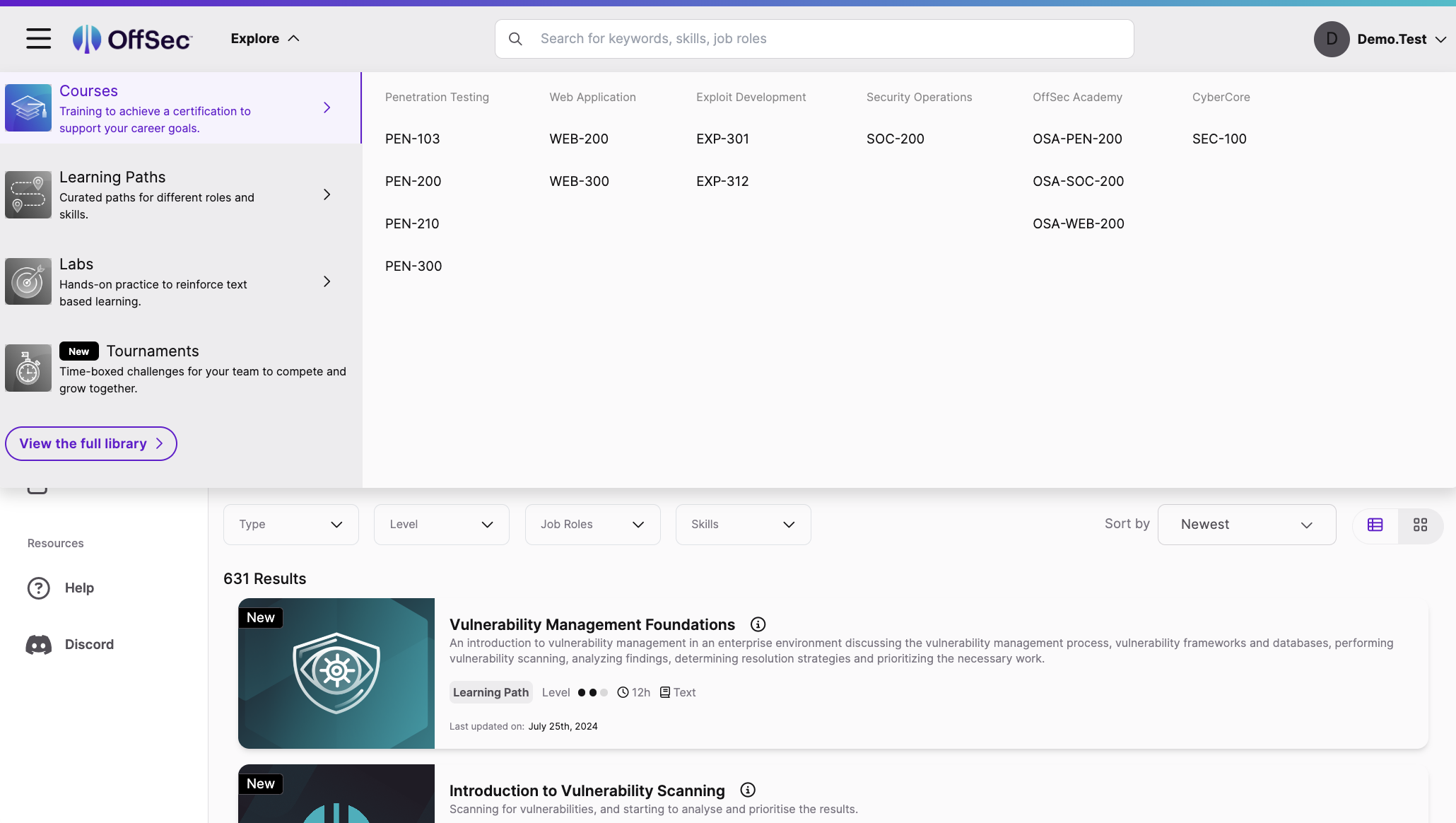Screen dimensions: 1456x823
Task: Select the Penetration Testing category heading
Action: click(x=437, y=97)
